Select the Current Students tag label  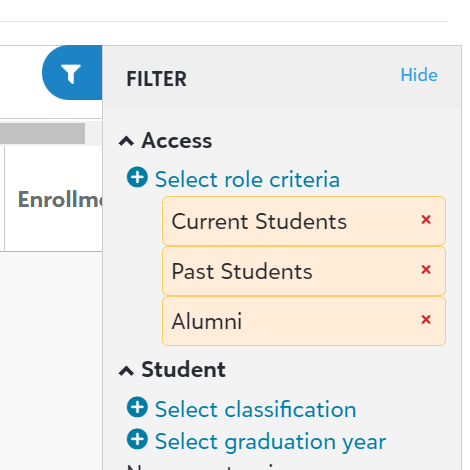tap(259, 221)
